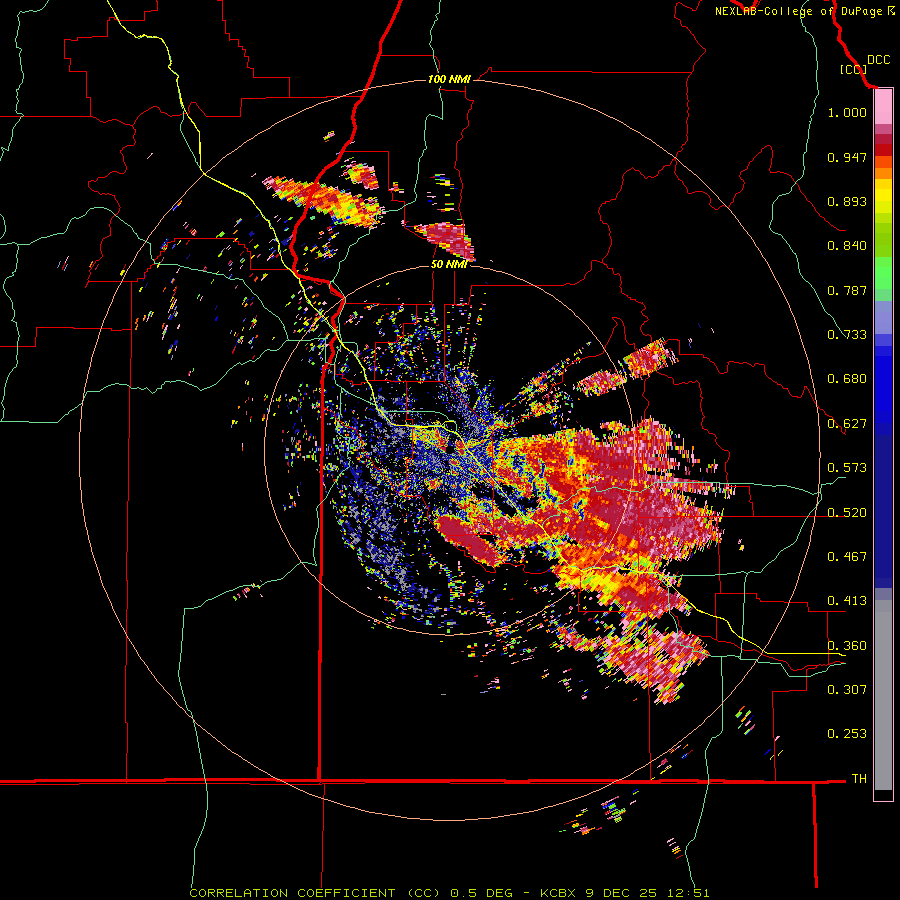Click the Correlation Coefficient KCBX caption text
This screenshot has width=900, height=900.
(449, 893)
